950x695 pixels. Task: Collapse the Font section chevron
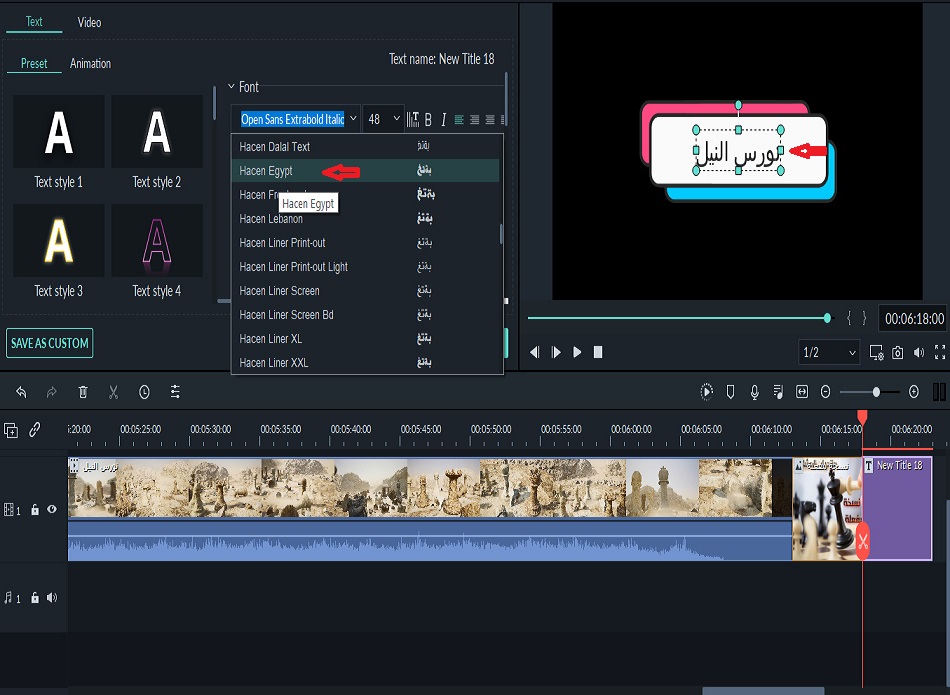click(231, 87)
